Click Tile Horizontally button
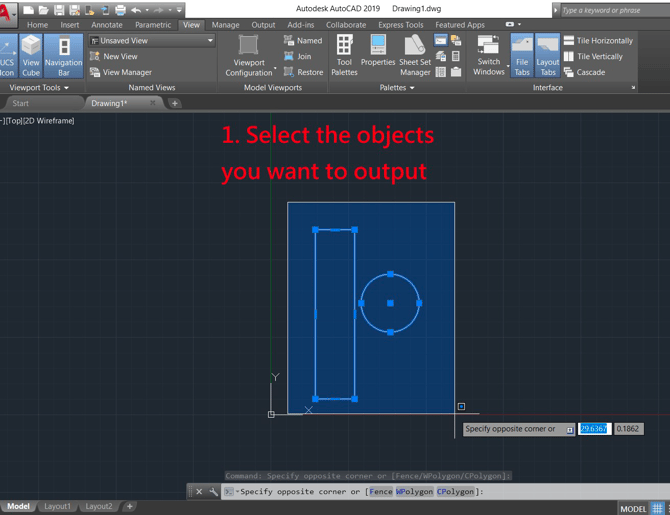Image resolution: width=670 pixels, height=515 pixels. pyautogui.click(x=598, y=41)
